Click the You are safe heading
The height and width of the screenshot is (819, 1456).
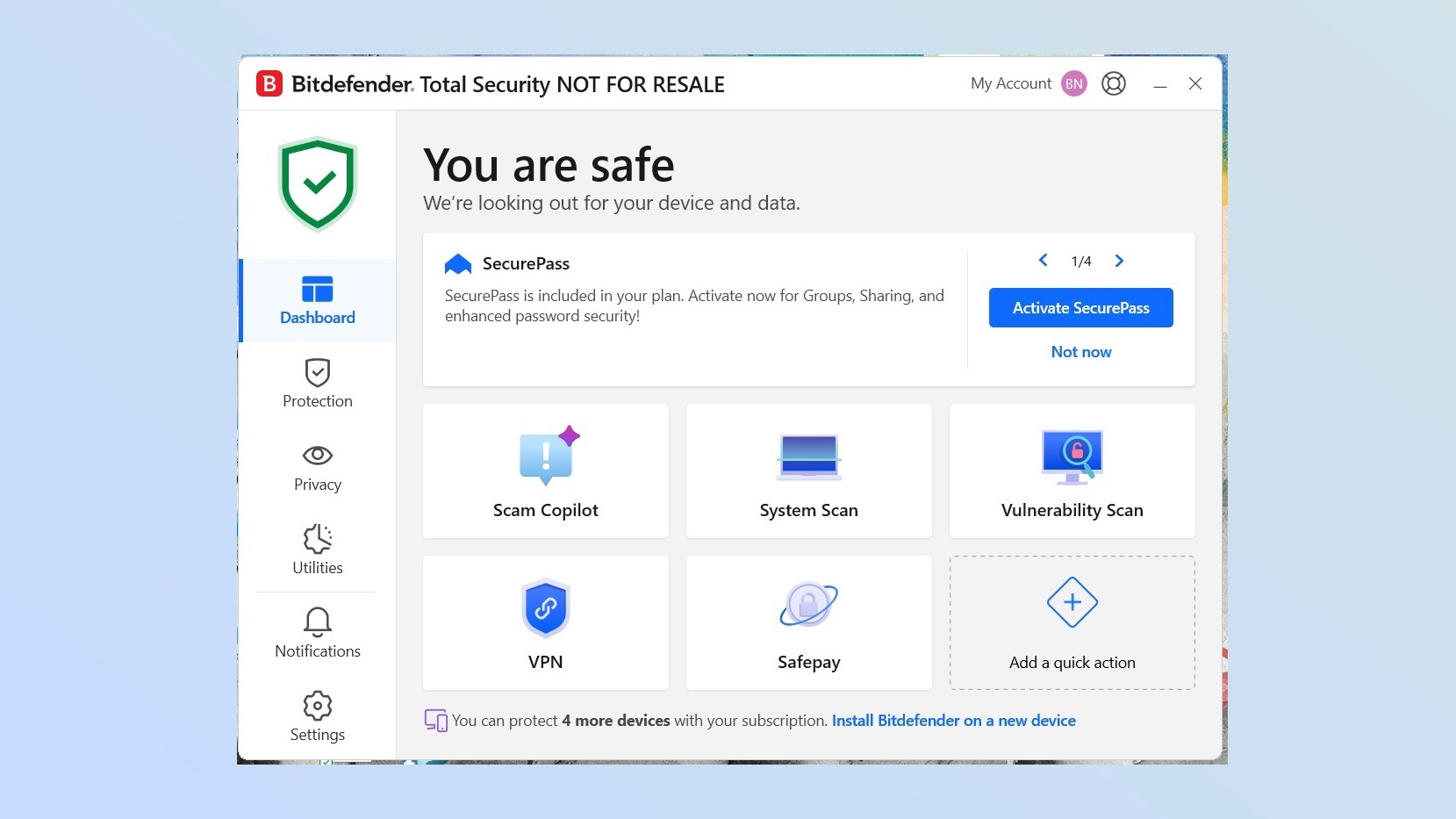(x=549, y=165)
